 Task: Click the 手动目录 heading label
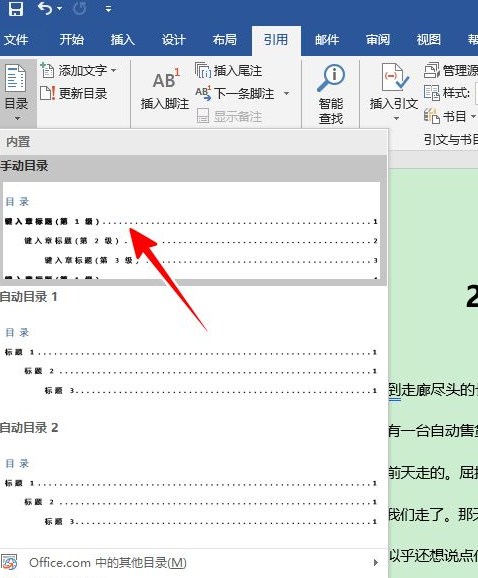(x=24, y=166)
